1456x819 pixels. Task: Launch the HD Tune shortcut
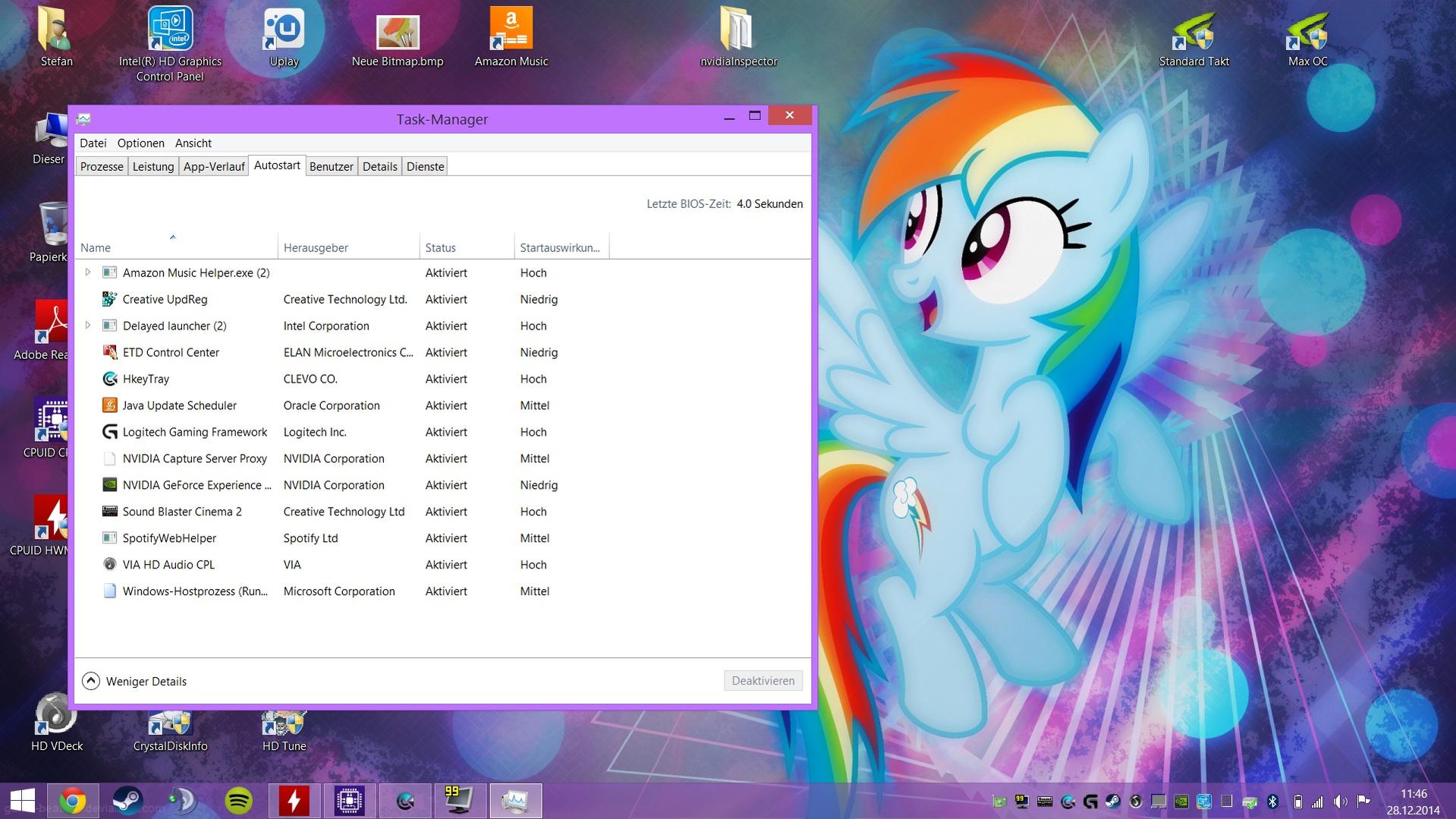284,730
